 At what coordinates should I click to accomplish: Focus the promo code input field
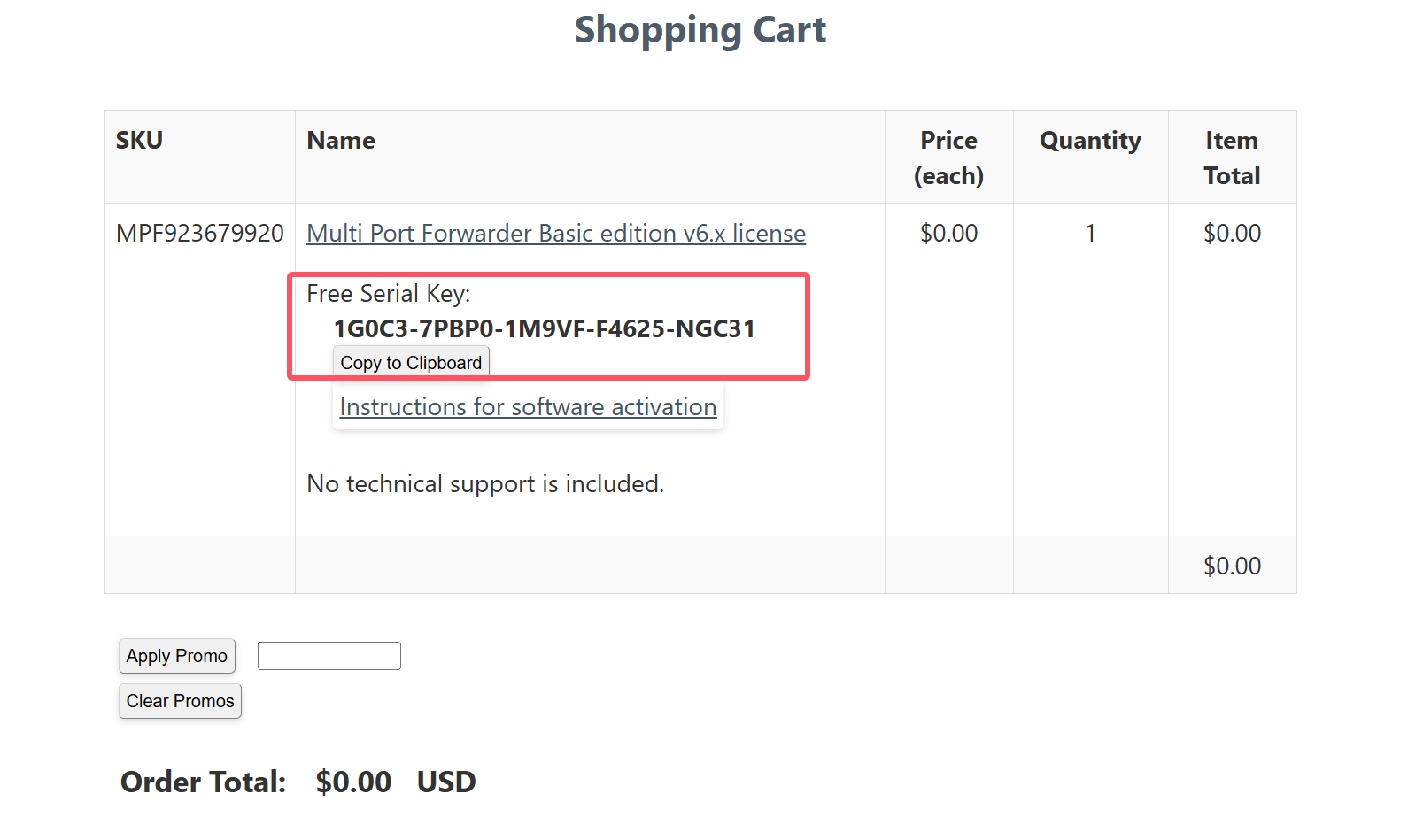[329, 656]
